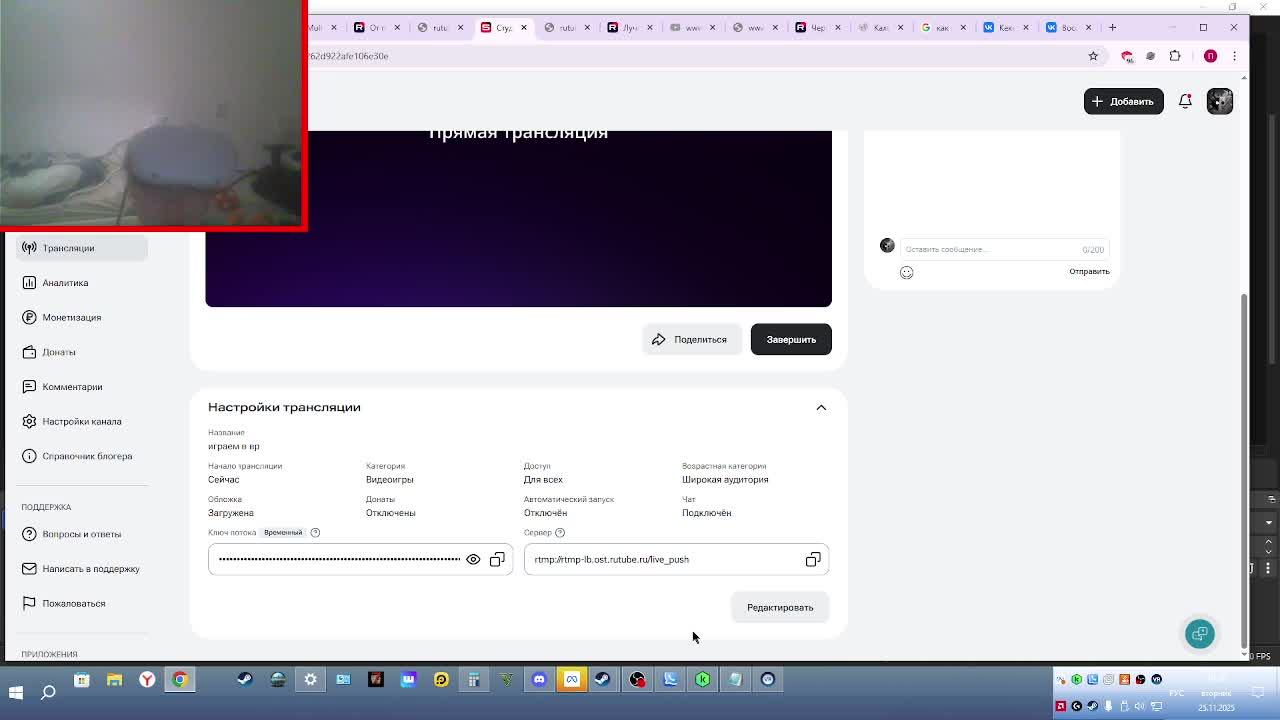The width and height of the screenshot is (1280, 720).
Task: Open Вопросы и ответы support link
Action: (82, 534)
